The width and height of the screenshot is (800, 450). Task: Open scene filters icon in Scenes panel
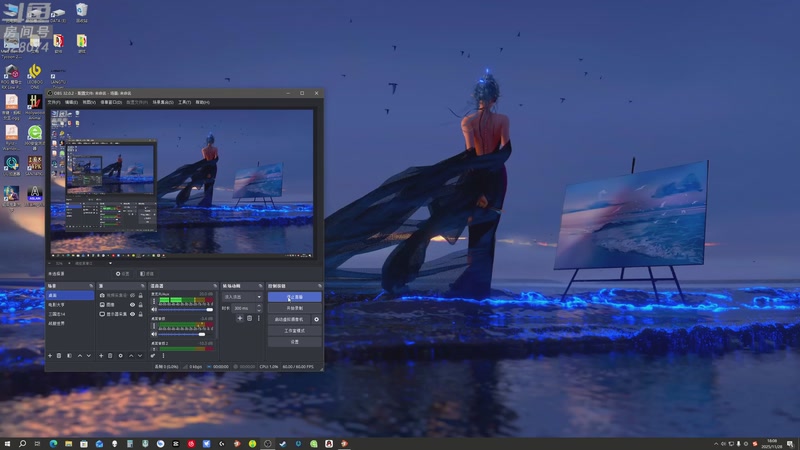[x=69, y=356]
